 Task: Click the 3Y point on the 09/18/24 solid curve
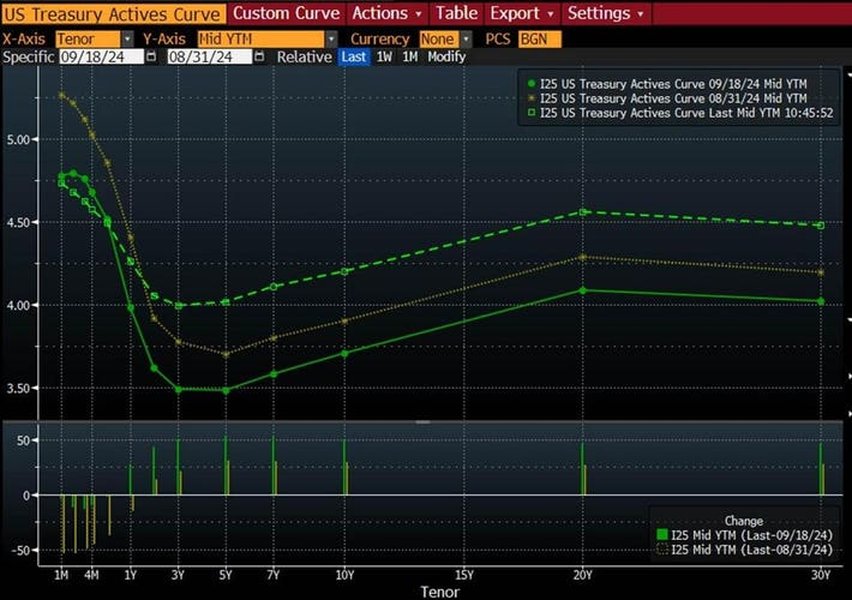[178, 389]
